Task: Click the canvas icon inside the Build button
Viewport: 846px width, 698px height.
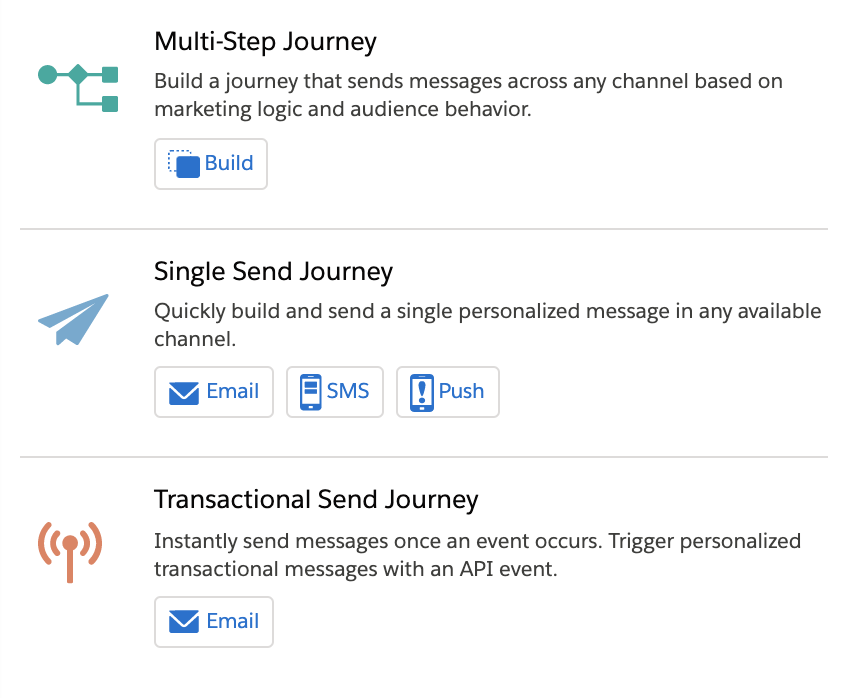Action: [183, 163]
